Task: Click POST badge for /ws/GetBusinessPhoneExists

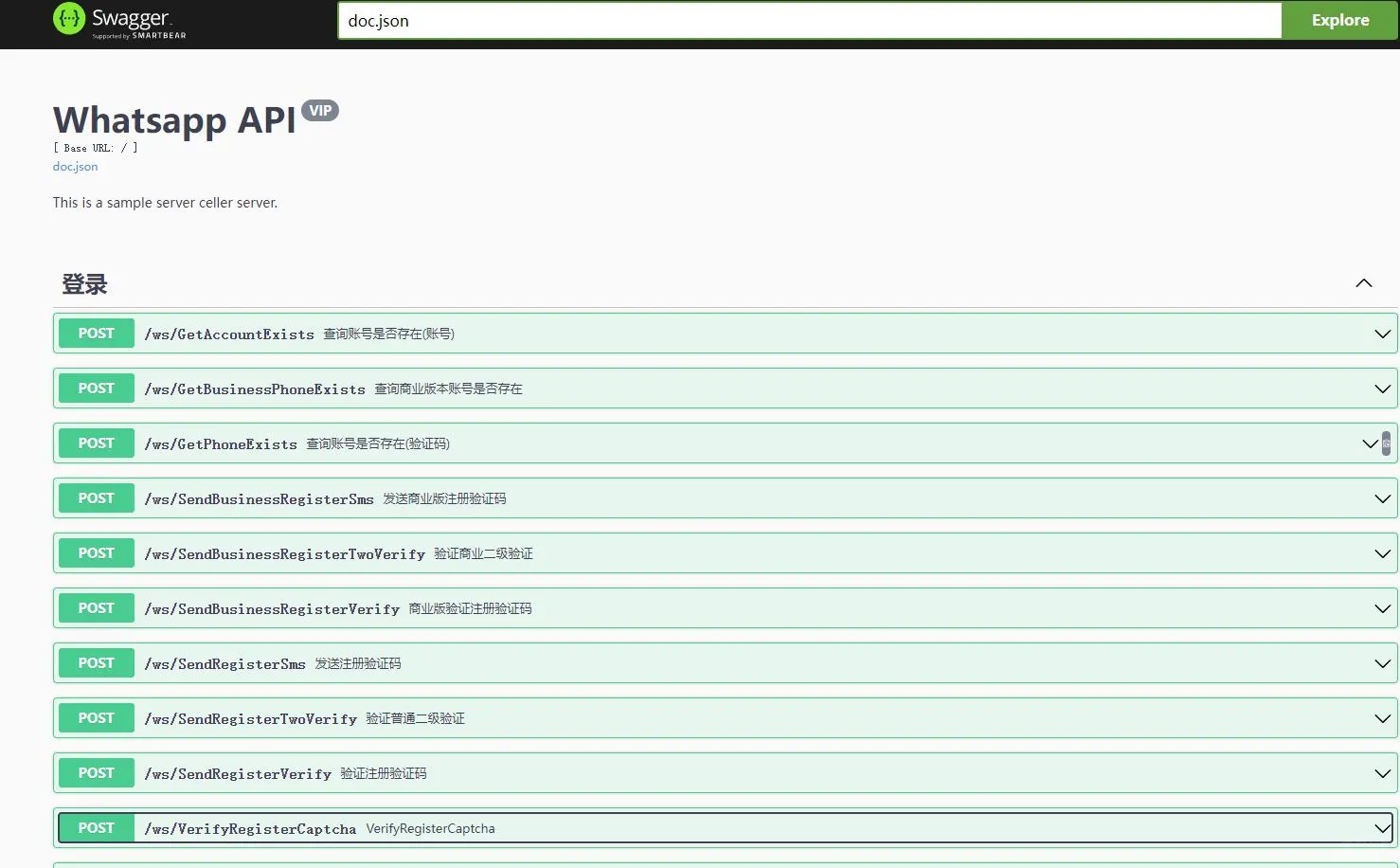Action: click(x=97, y=389)
